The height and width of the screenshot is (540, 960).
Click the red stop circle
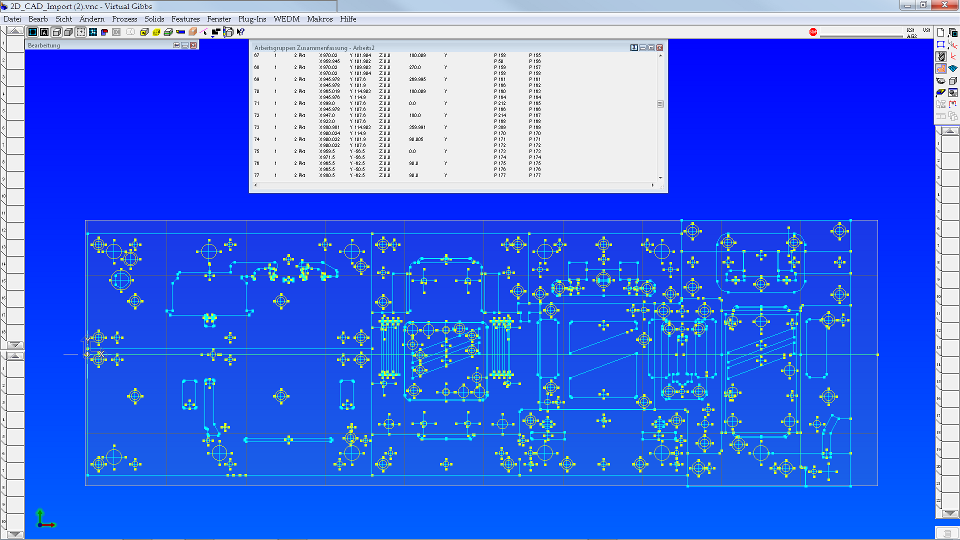coord(813,32)
